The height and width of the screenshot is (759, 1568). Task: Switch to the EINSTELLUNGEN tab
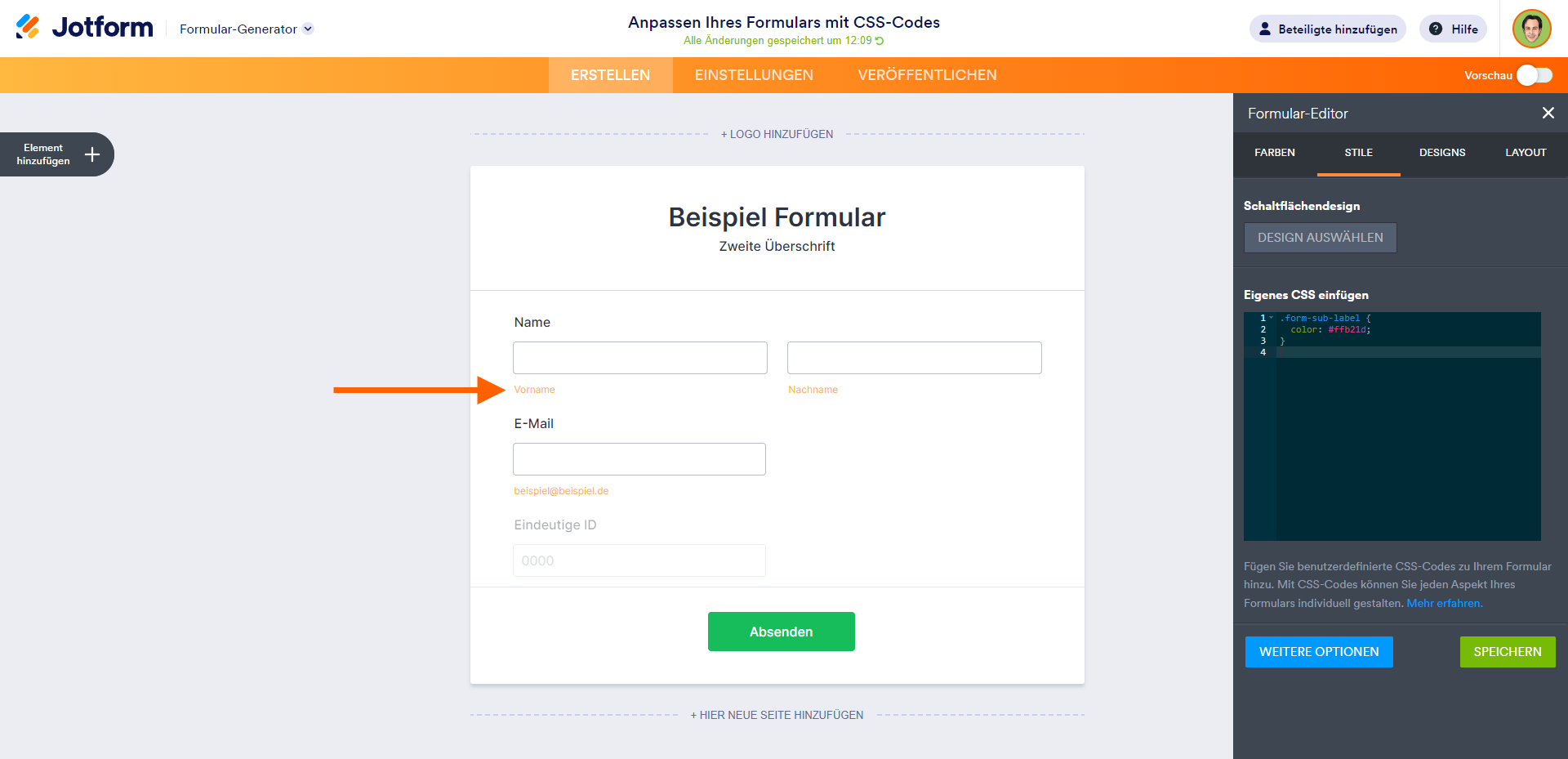click(x=754, y=75)
